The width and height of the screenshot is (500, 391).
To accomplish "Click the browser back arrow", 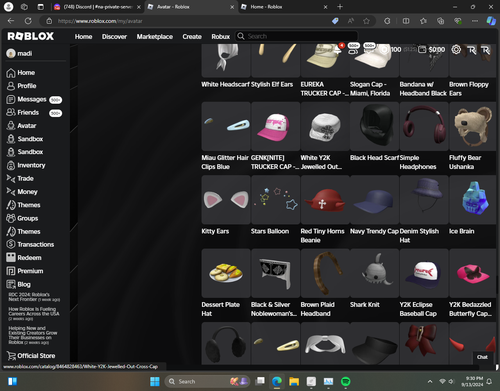I will (11, 21).
